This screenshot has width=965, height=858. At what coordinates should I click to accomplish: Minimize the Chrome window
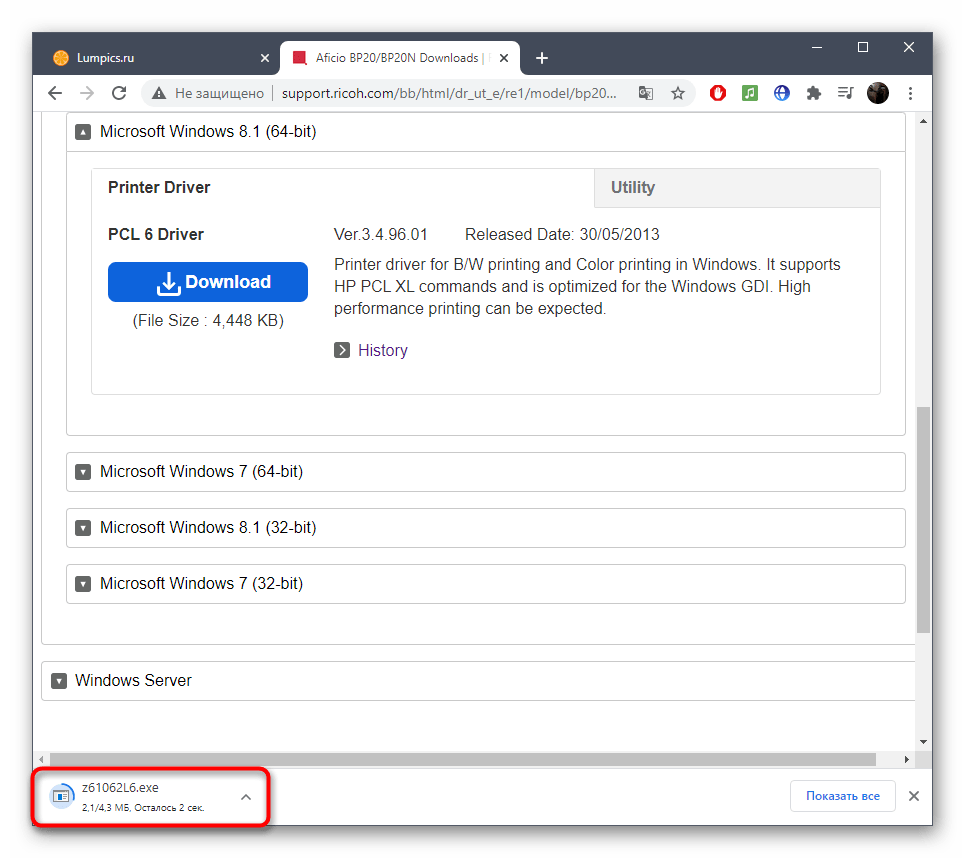point(817,47)
